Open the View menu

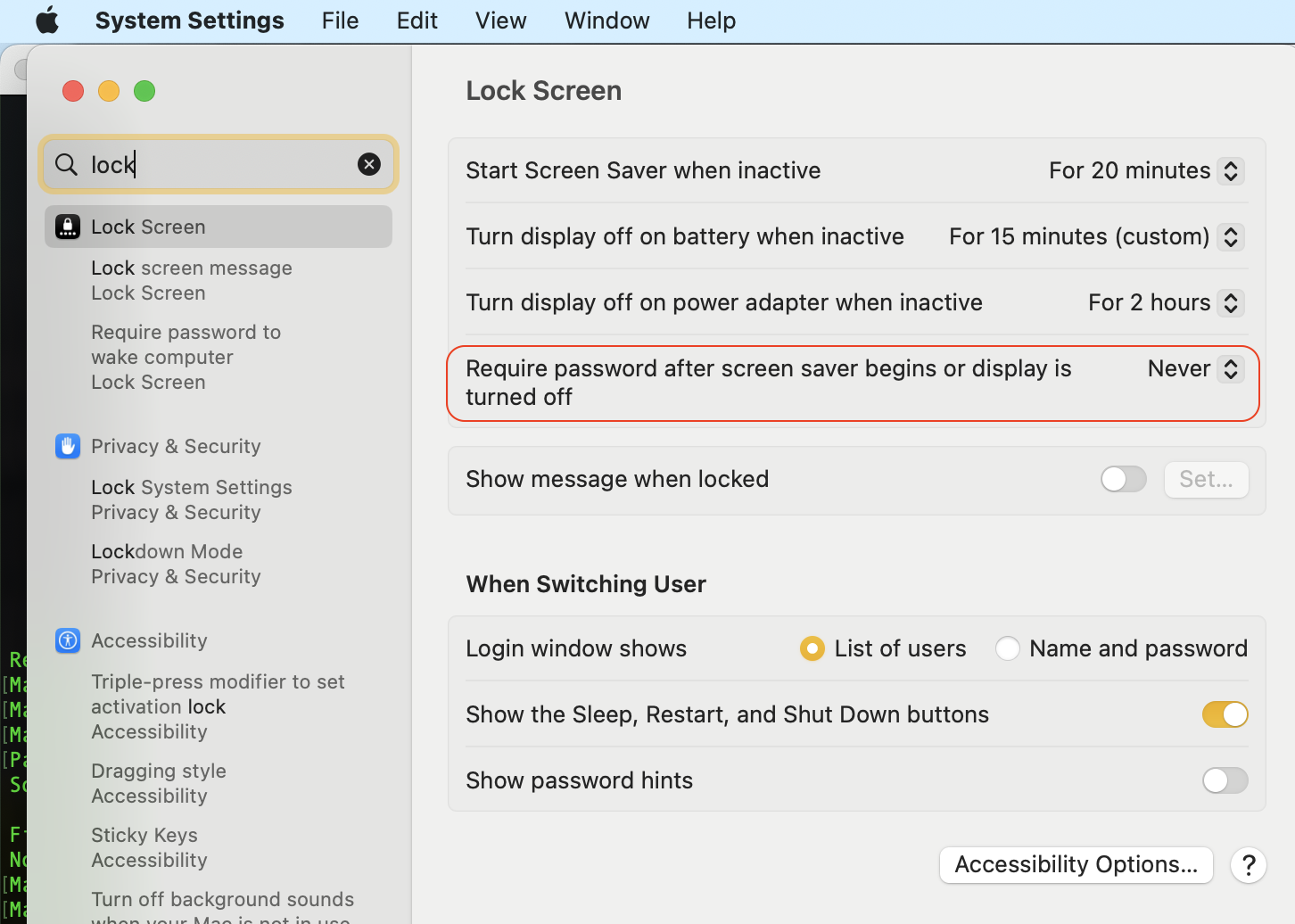[x=500, y=21]
